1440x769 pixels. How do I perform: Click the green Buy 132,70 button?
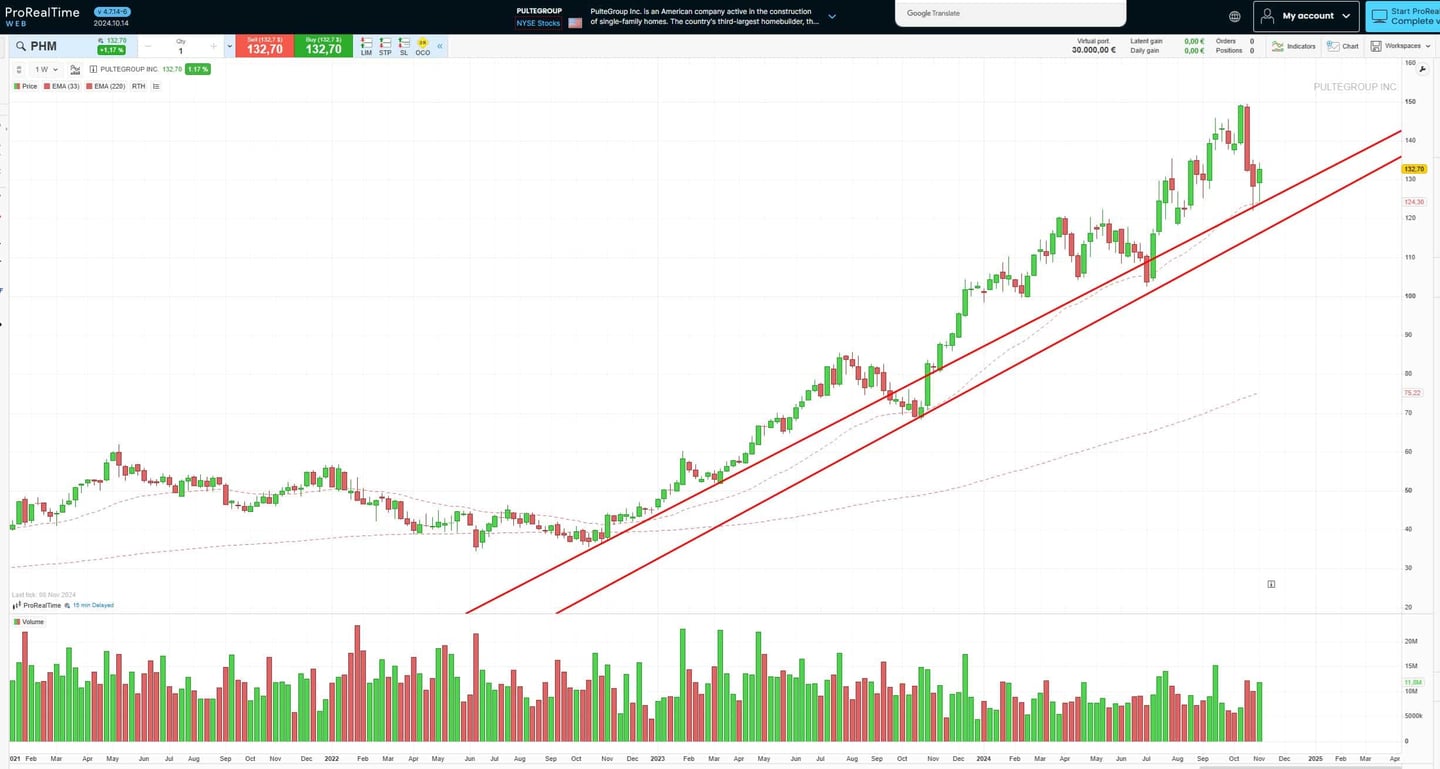(x=323, y=46)
